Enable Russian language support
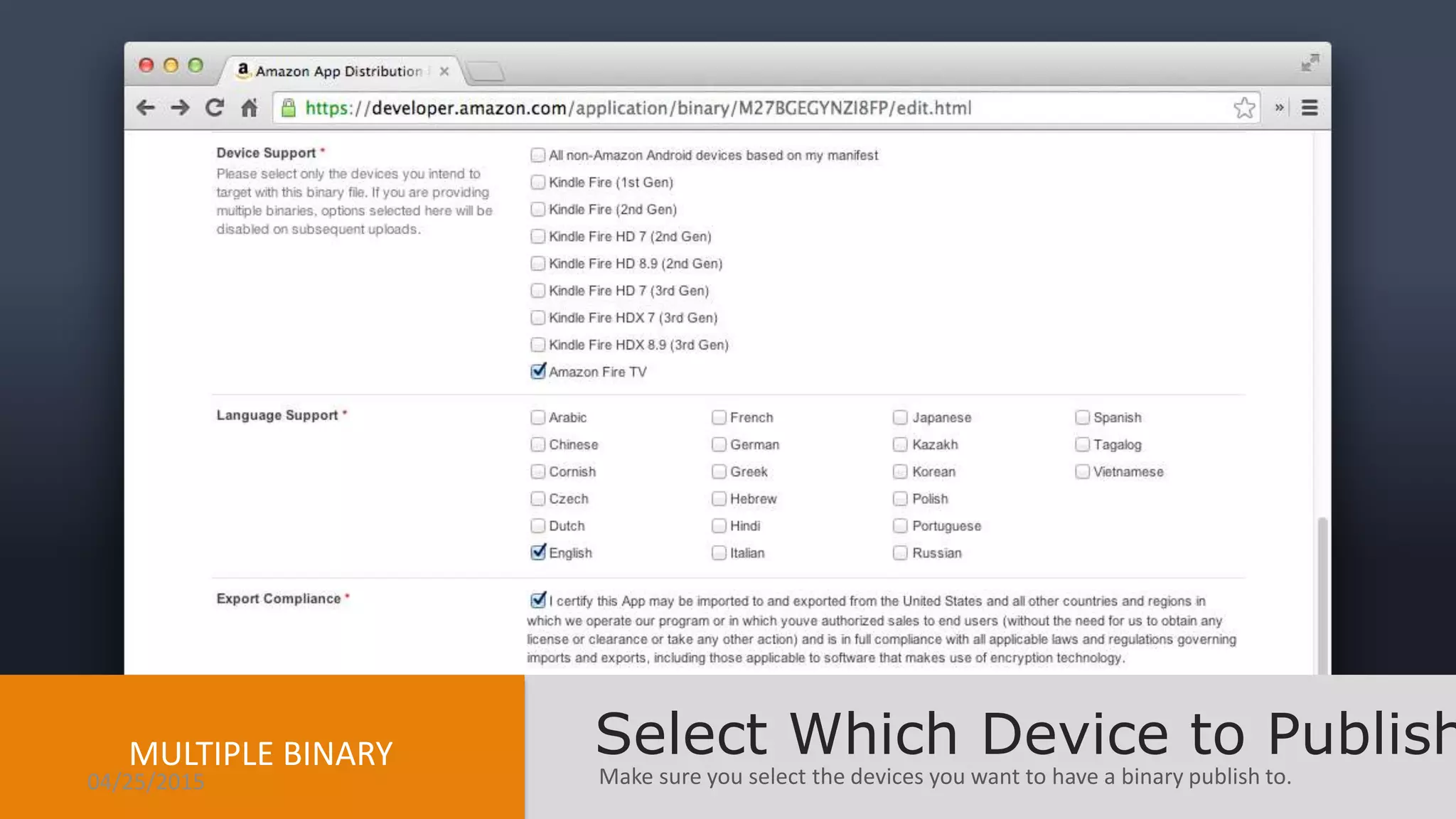 (x=900, y=552)
